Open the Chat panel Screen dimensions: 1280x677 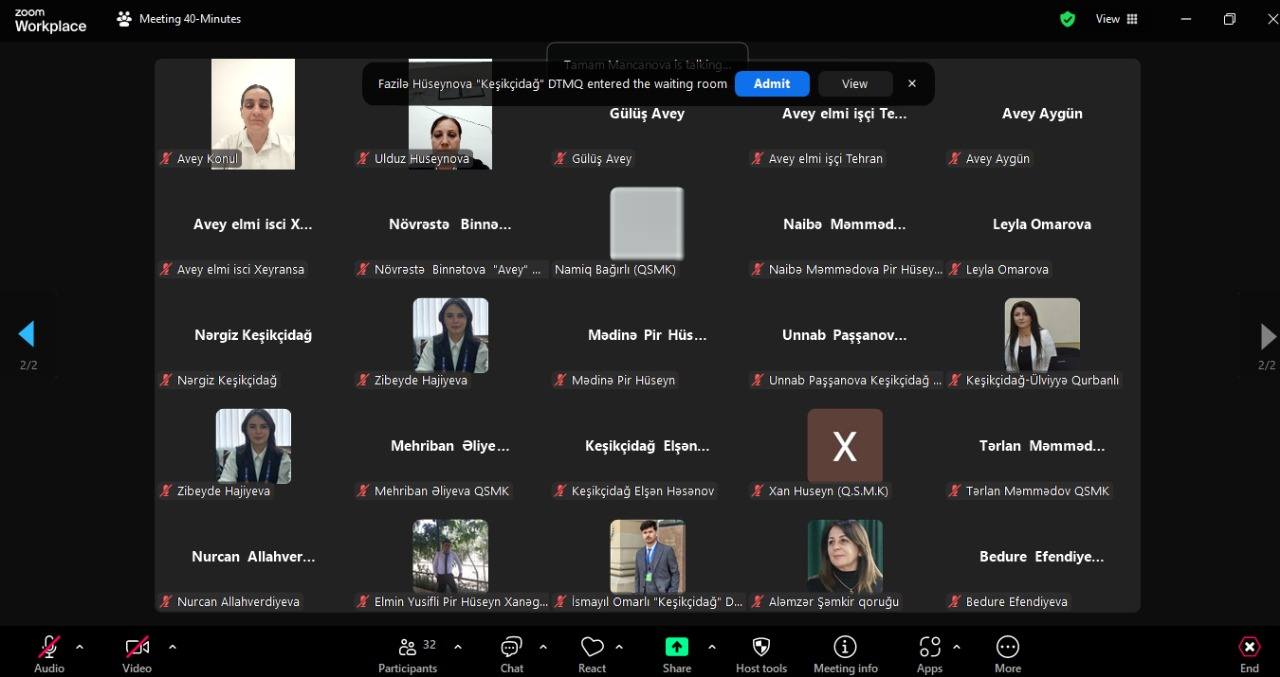pos(511,653)
